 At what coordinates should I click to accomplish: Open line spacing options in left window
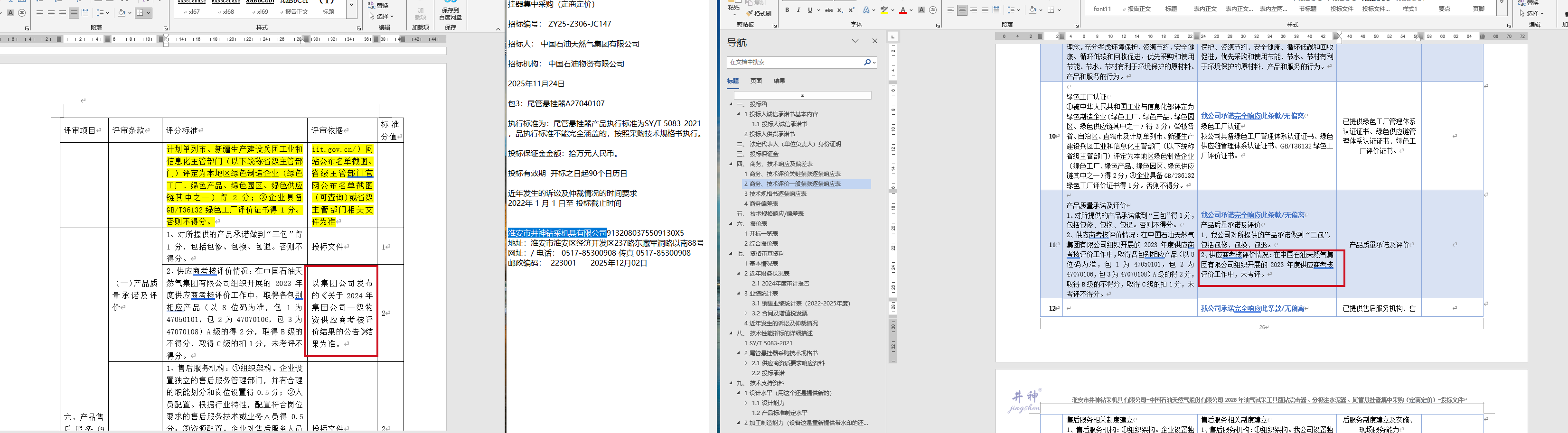point(102,13)
